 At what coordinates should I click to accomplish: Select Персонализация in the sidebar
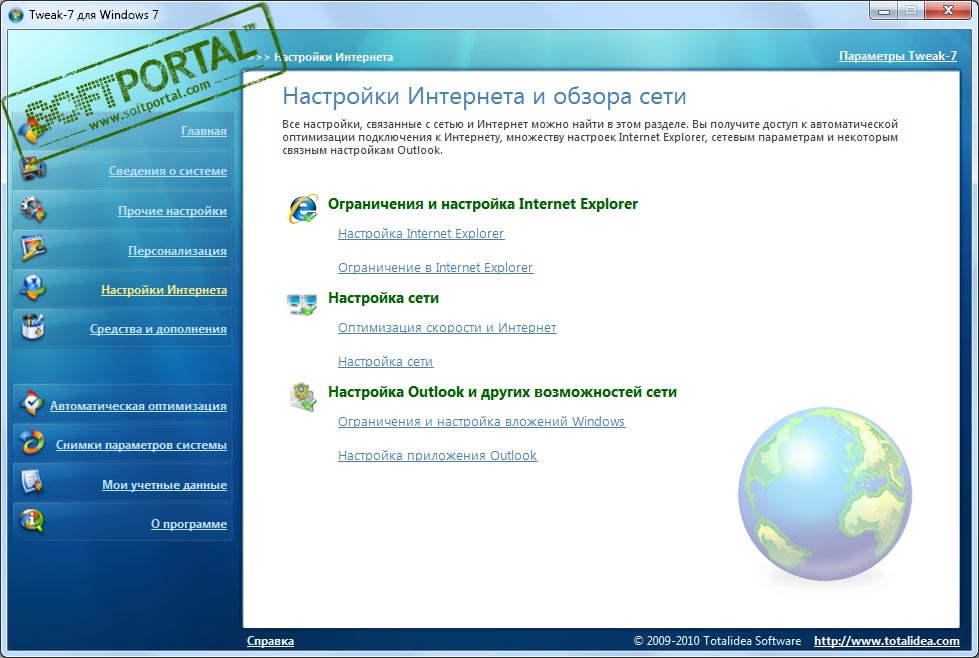177,251
